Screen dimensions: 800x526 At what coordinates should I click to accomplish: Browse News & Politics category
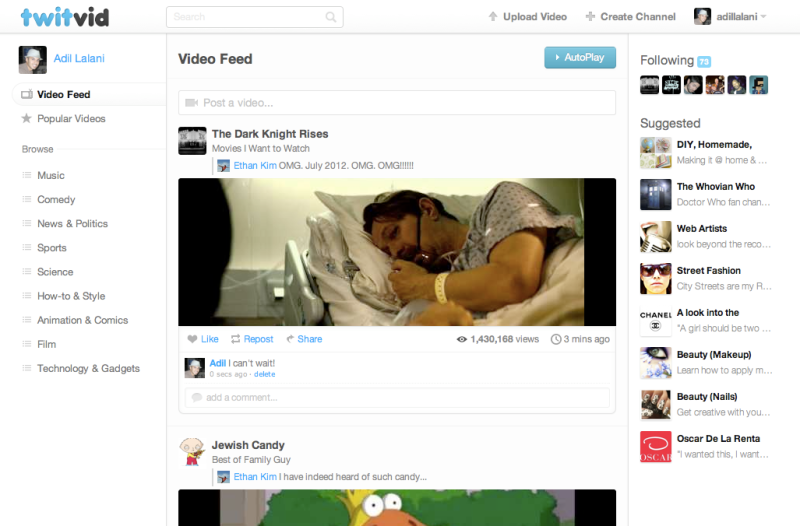click(72, 223)
